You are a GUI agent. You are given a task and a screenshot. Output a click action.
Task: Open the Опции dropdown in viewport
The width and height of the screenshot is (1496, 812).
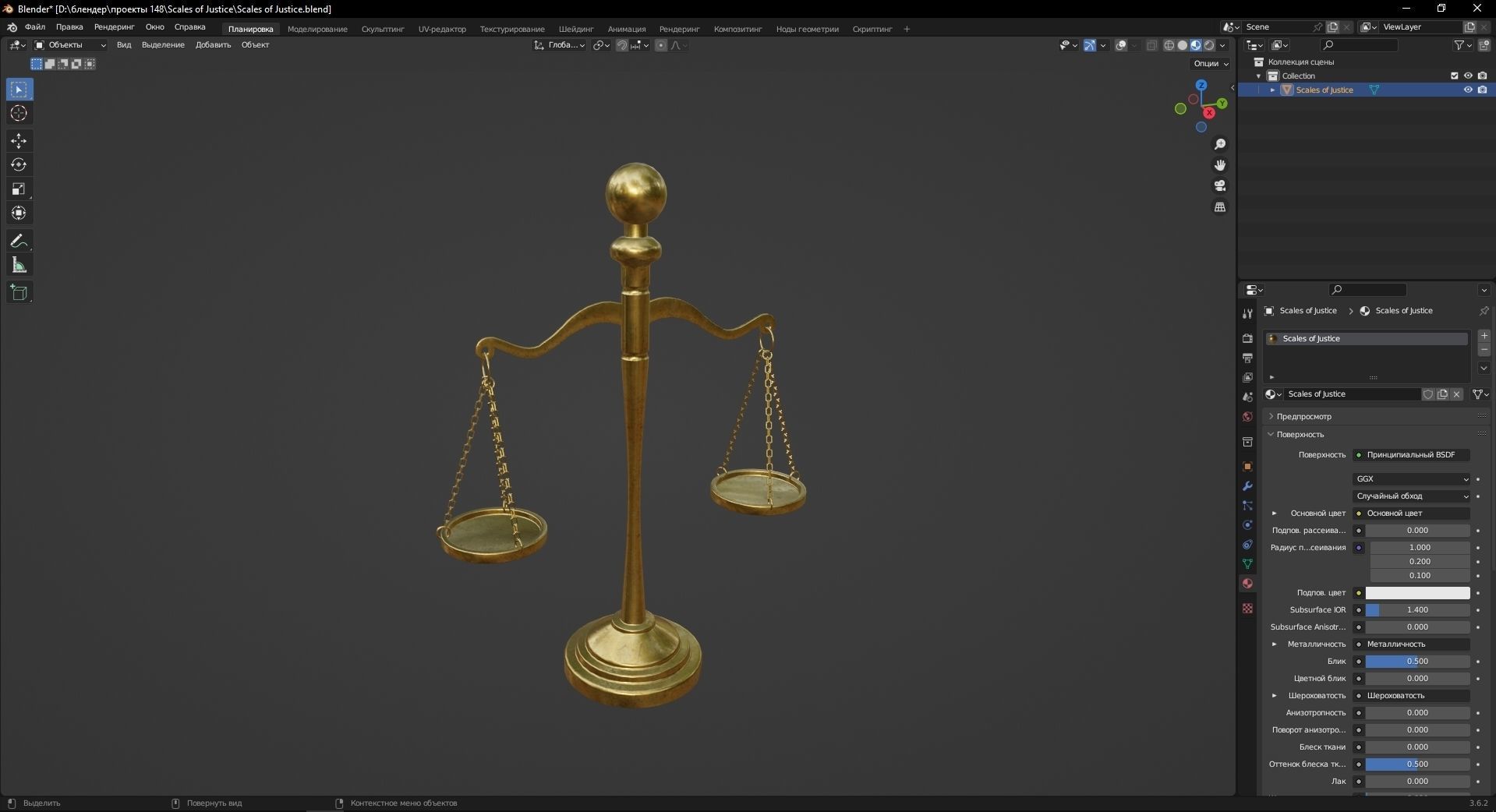point(1211,64)
